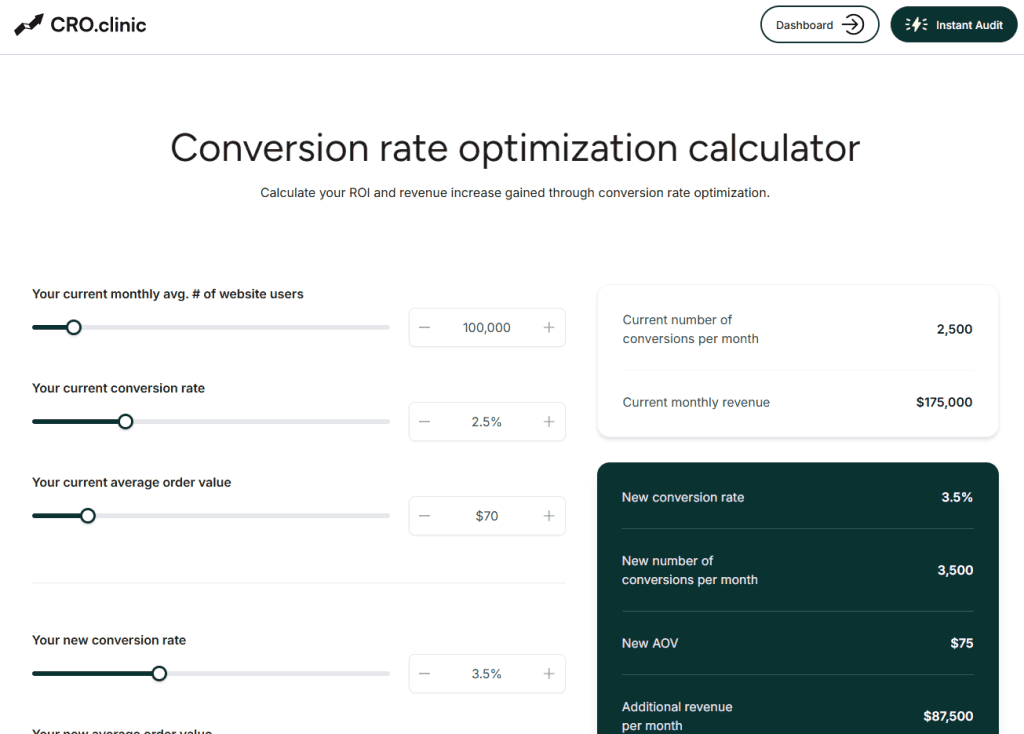Decrease monthly website users with minus

425,328
